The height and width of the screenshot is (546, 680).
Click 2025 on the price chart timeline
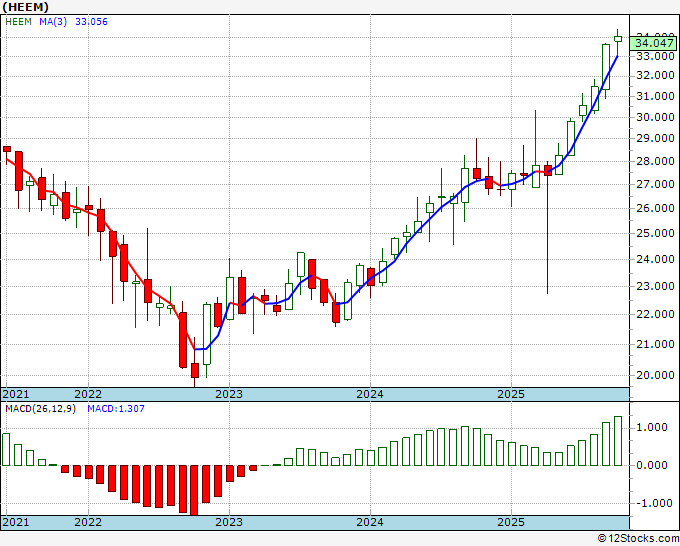coord(511,394)
